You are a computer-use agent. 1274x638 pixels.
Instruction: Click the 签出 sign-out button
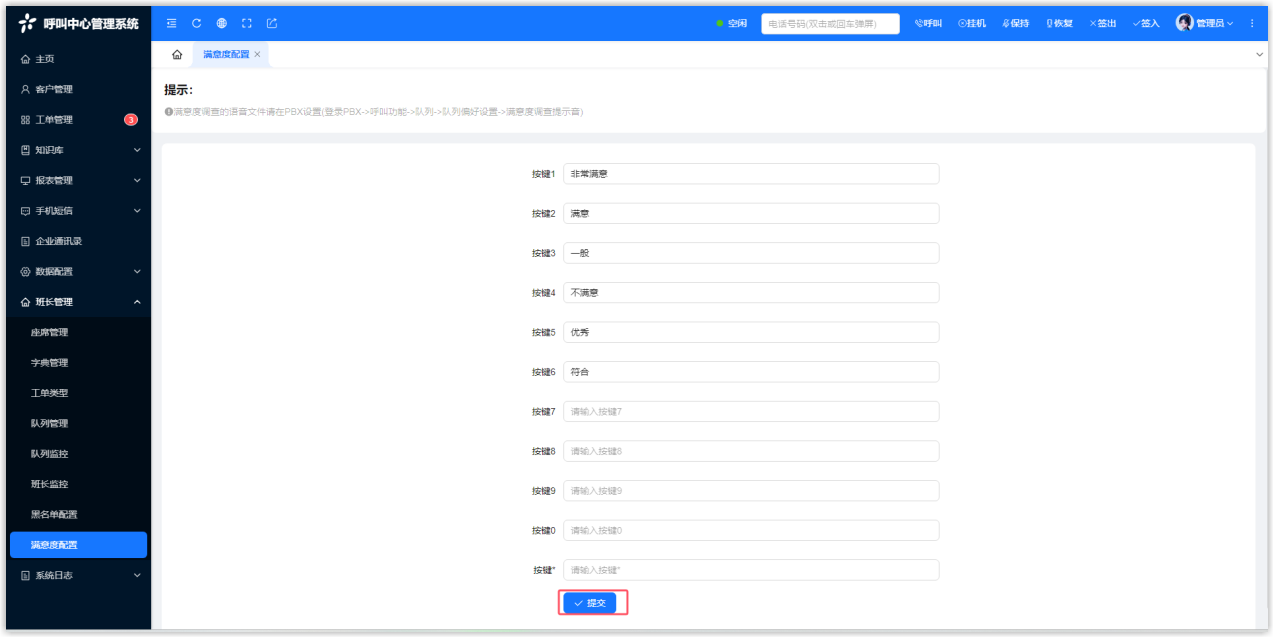1103,23
